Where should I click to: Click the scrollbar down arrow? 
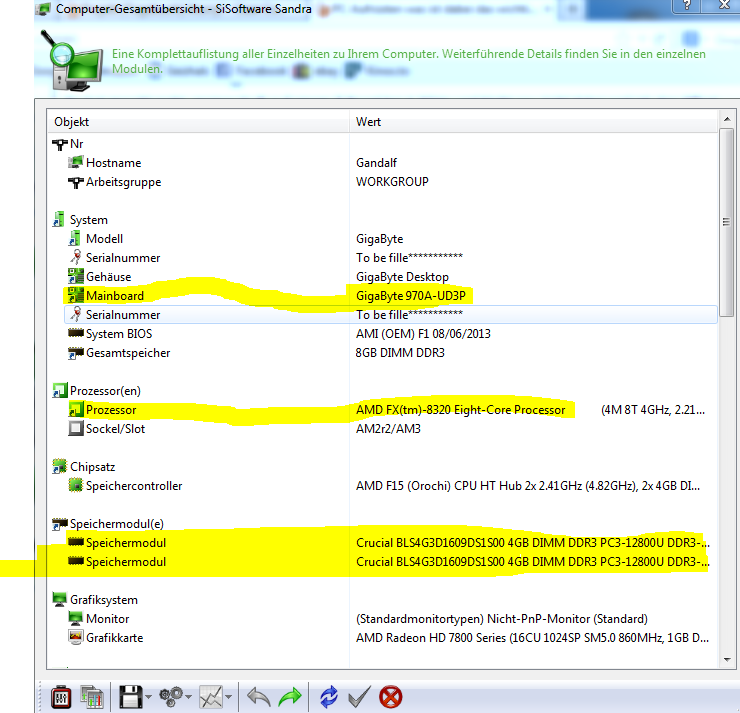[727, 660]
